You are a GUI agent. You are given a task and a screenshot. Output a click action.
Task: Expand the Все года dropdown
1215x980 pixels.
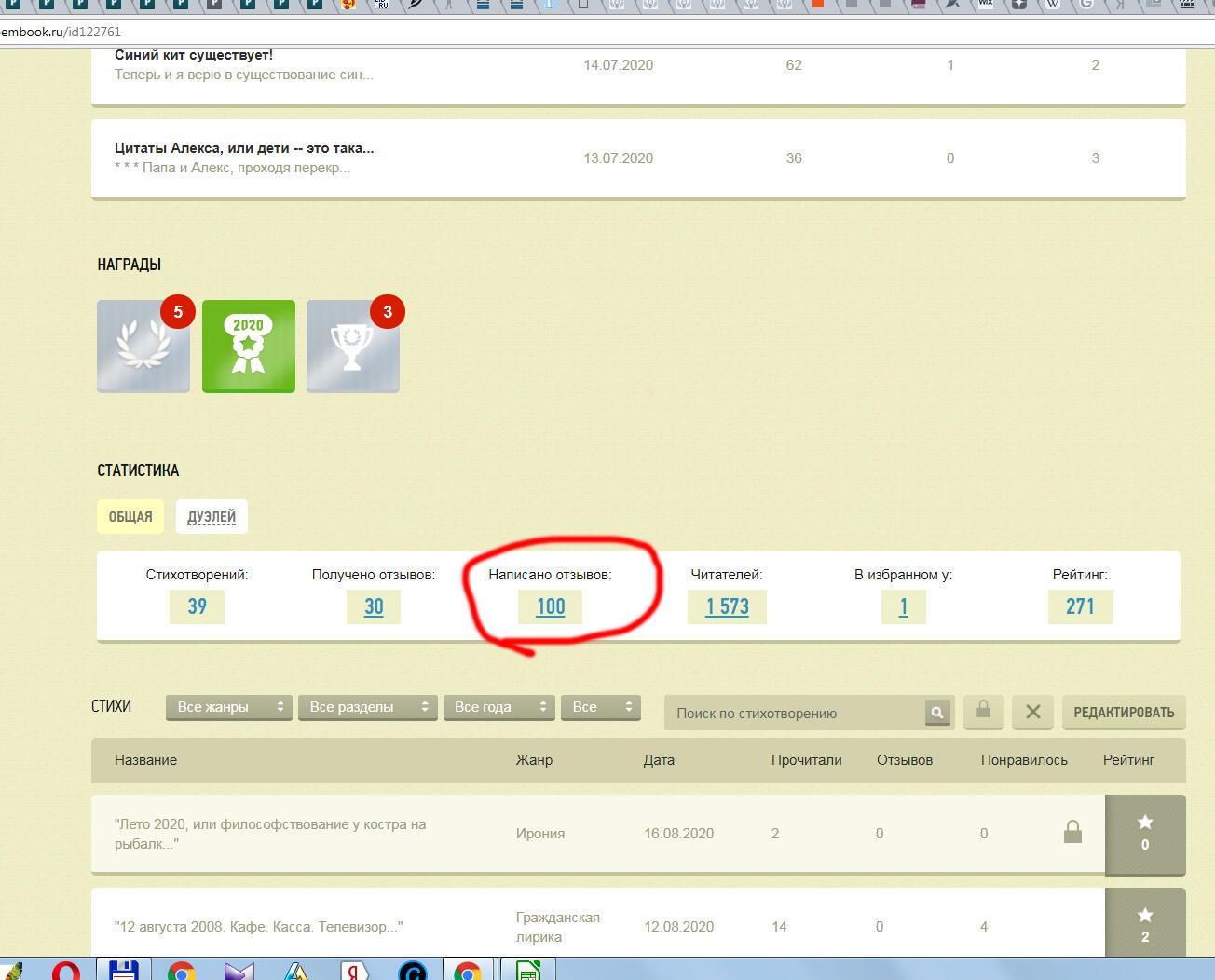tap(498, 707)
